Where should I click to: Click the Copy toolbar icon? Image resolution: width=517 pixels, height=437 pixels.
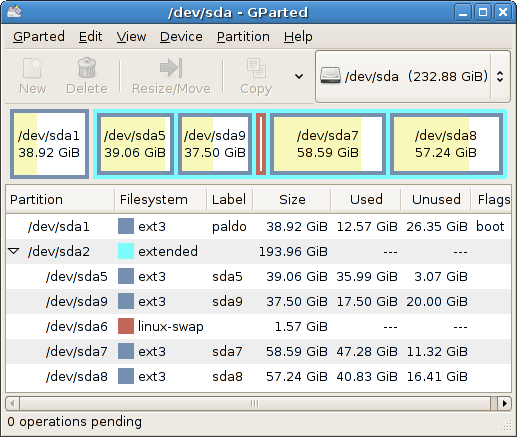coord(256,68)
